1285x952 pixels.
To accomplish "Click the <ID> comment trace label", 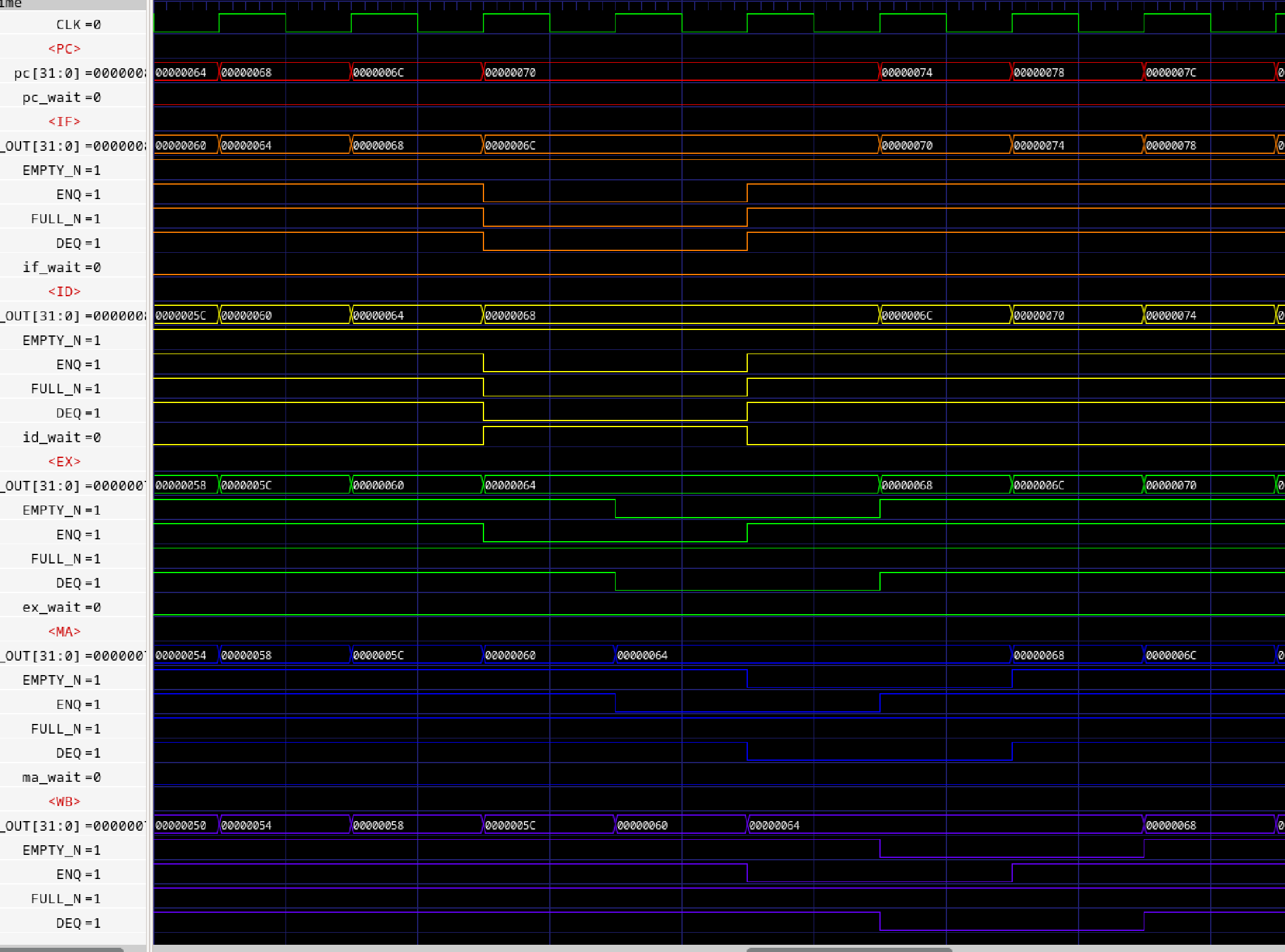I will pos(65,292).
